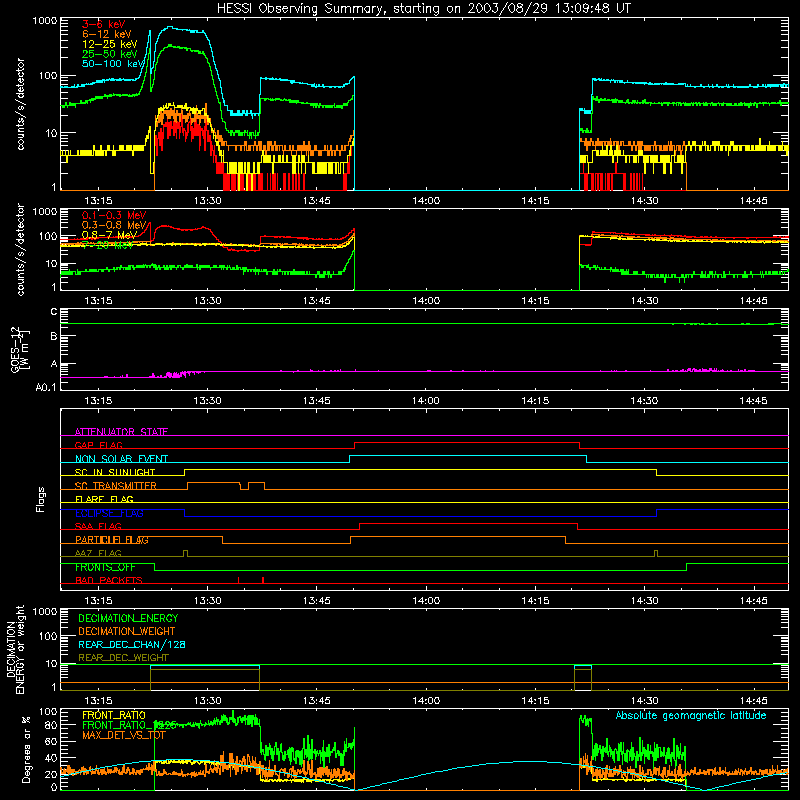Click the 0.3-0.8 MeV legend label
800x800 pixels.
(114, 225)
